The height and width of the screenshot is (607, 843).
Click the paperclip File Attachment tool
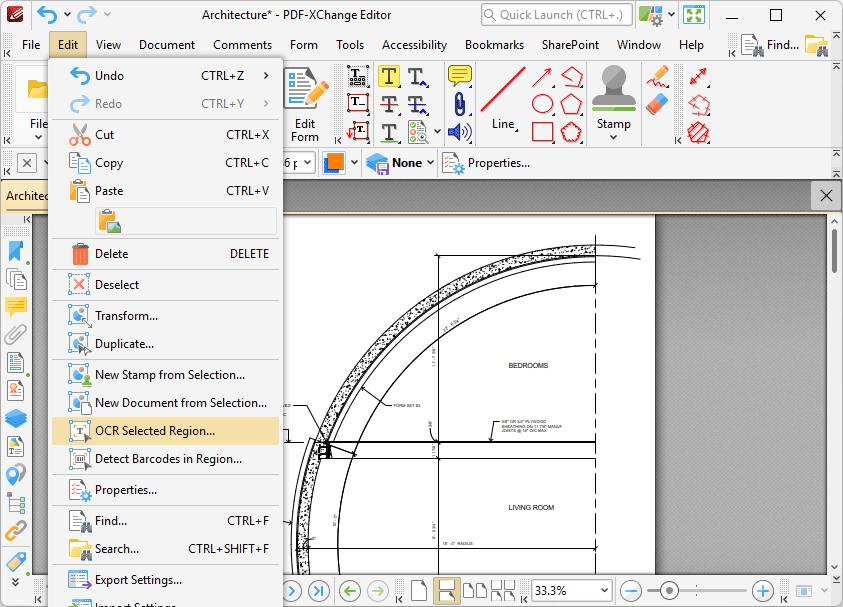click(459, 104)
